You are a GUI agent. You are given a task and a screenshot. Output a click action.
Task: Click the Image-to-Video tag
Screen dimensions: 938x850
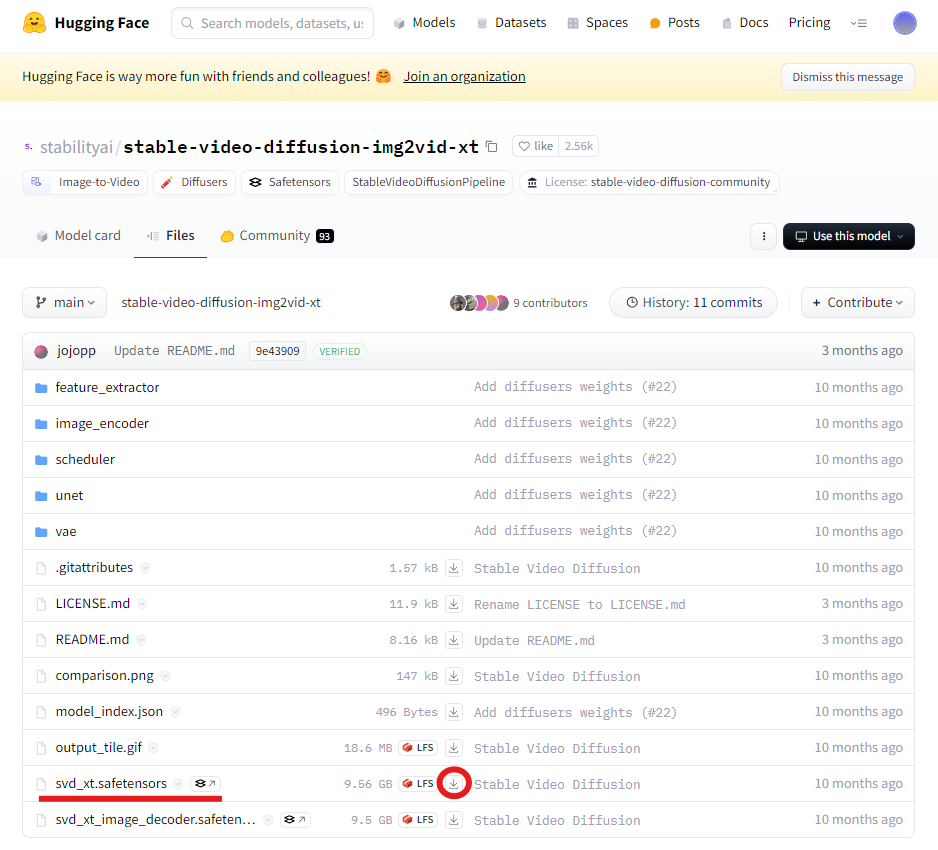click(x=85, y=182)
